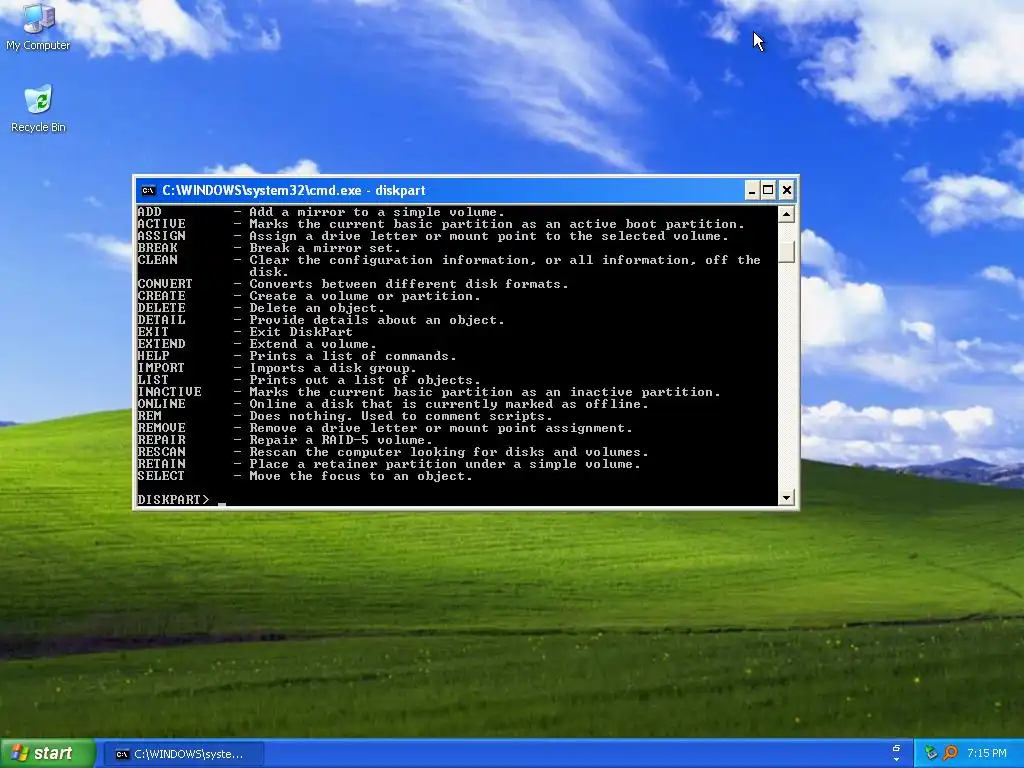Click the ONLINE command text
The height and width of the screenshot is (768, 1024).
[x=161, y=404]
